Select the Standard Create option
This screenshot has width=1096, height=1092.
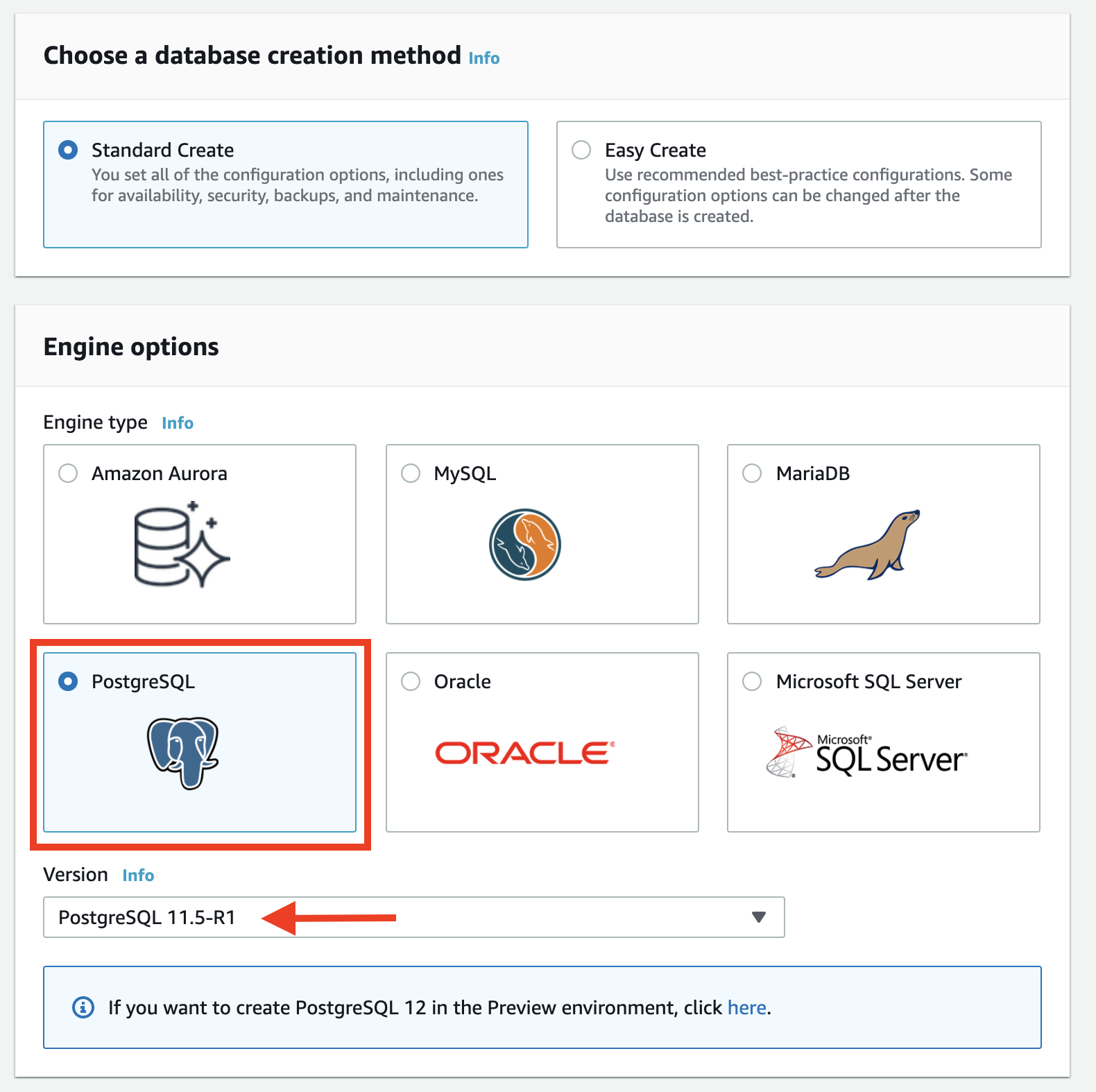click(x=67, y=150)
